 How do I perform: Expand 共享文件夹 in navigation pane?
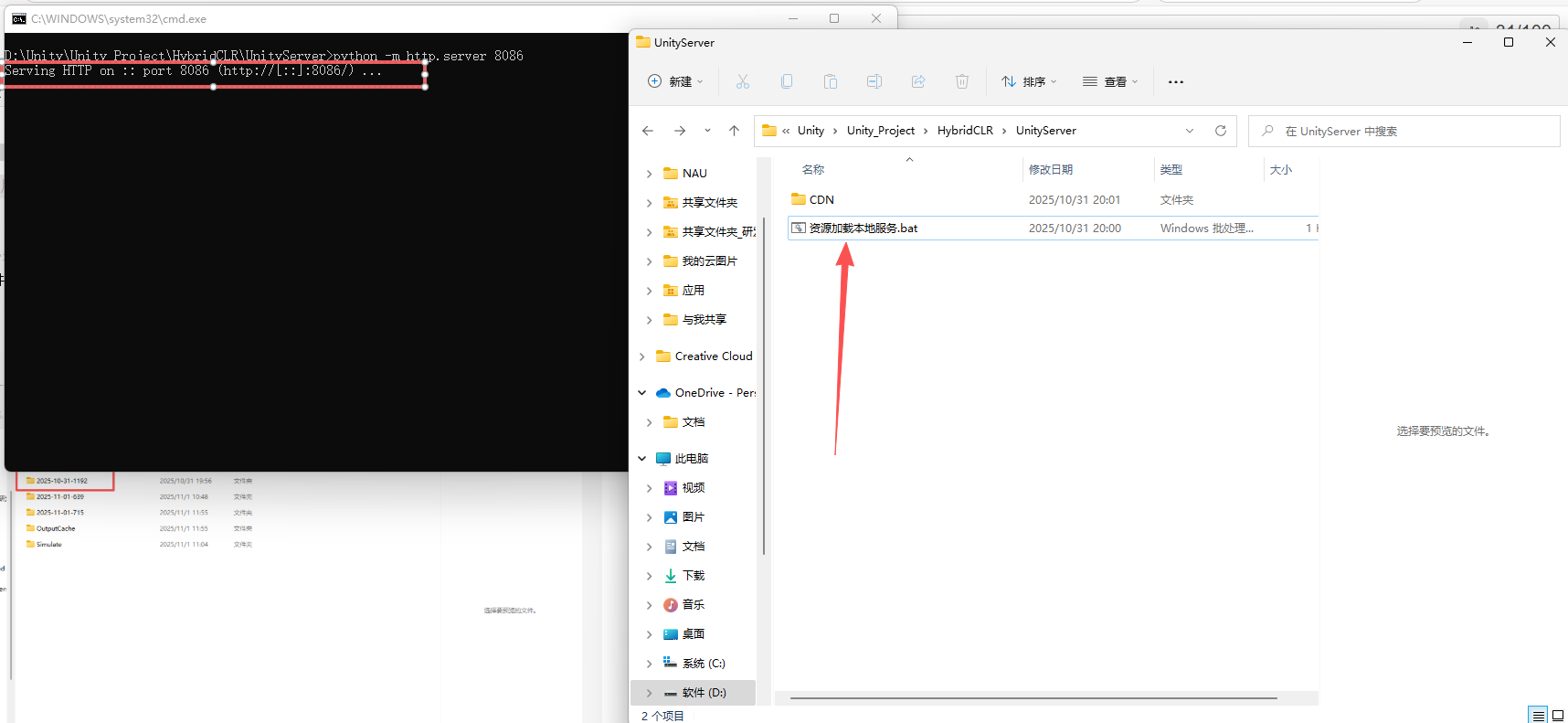(x=649, y=203)
